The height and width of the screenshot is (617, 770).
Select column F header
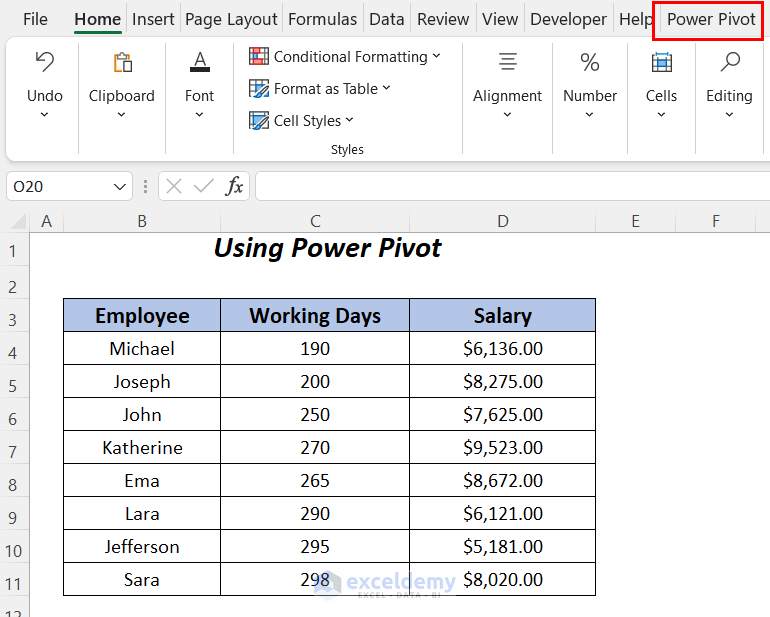click(x=715, y=222)
